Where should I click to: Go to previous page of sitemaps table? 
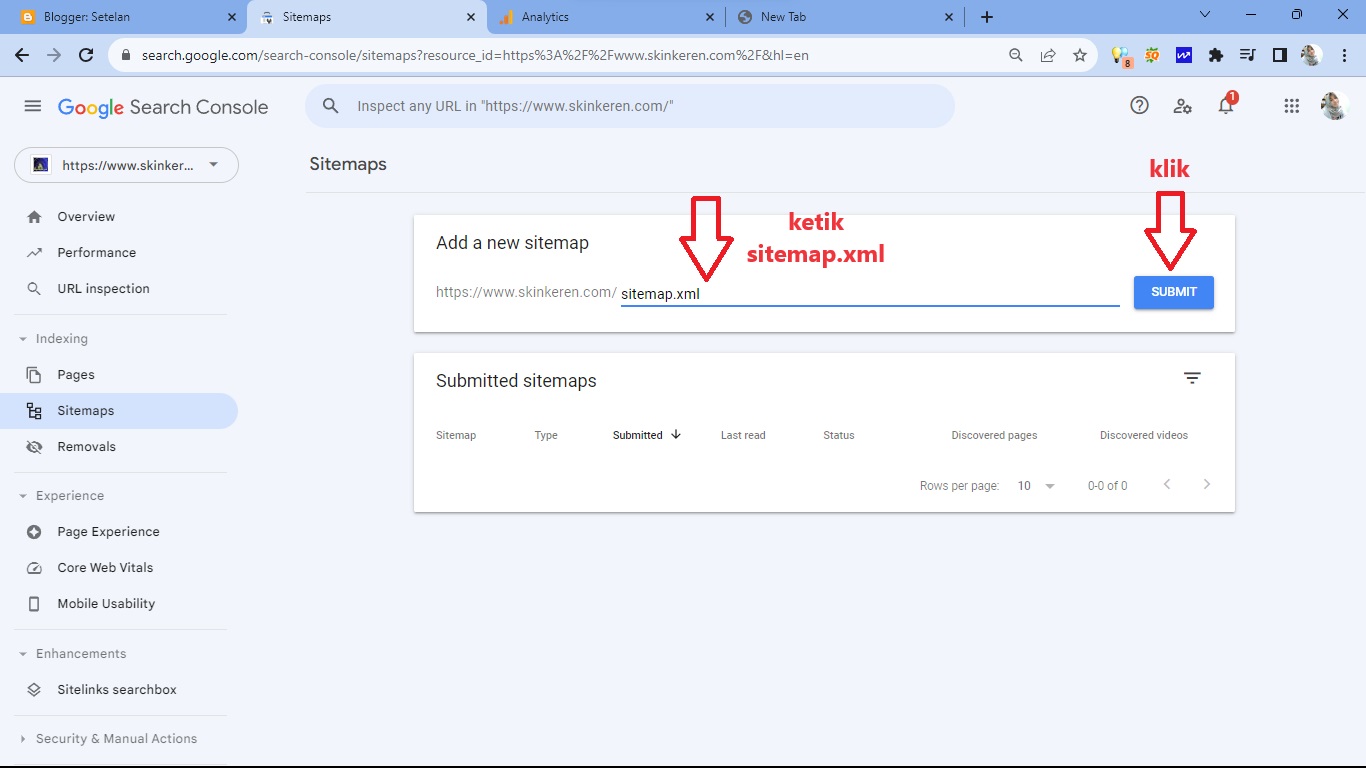point(1167,484)
